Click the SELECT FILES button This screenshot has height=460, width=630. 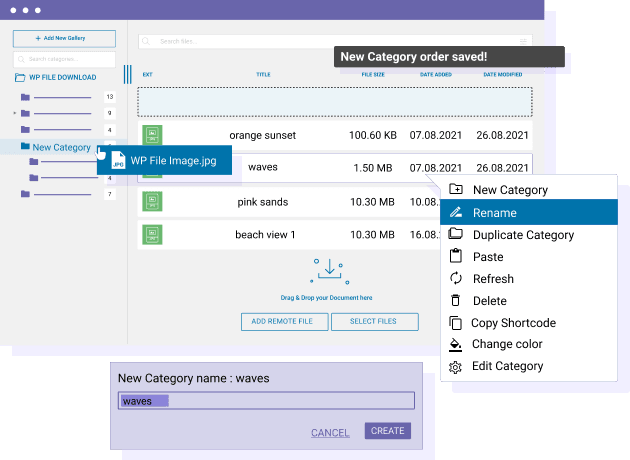point(372,321)
